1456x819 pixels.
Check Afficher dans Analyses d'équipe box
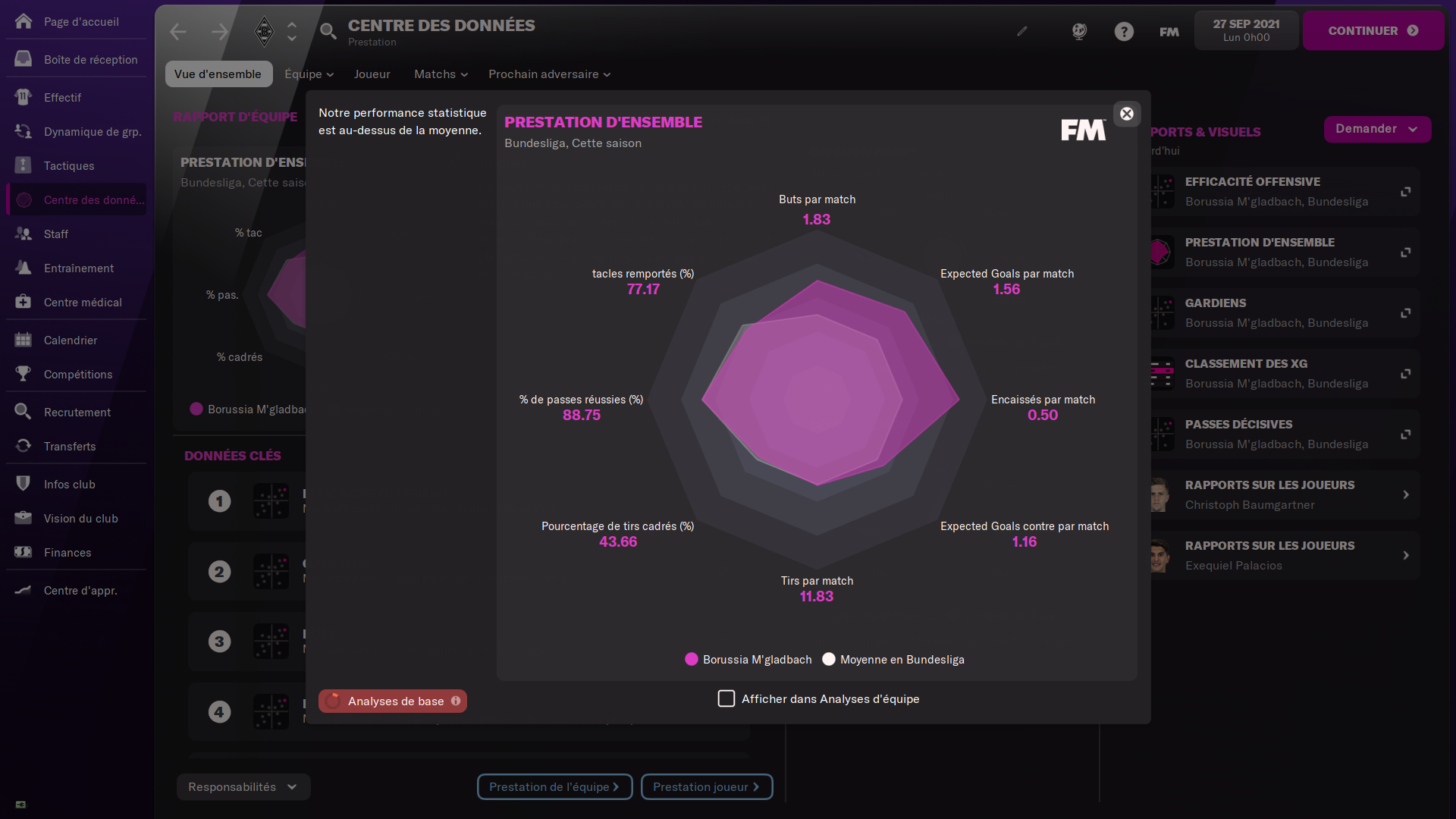(726, 698)
